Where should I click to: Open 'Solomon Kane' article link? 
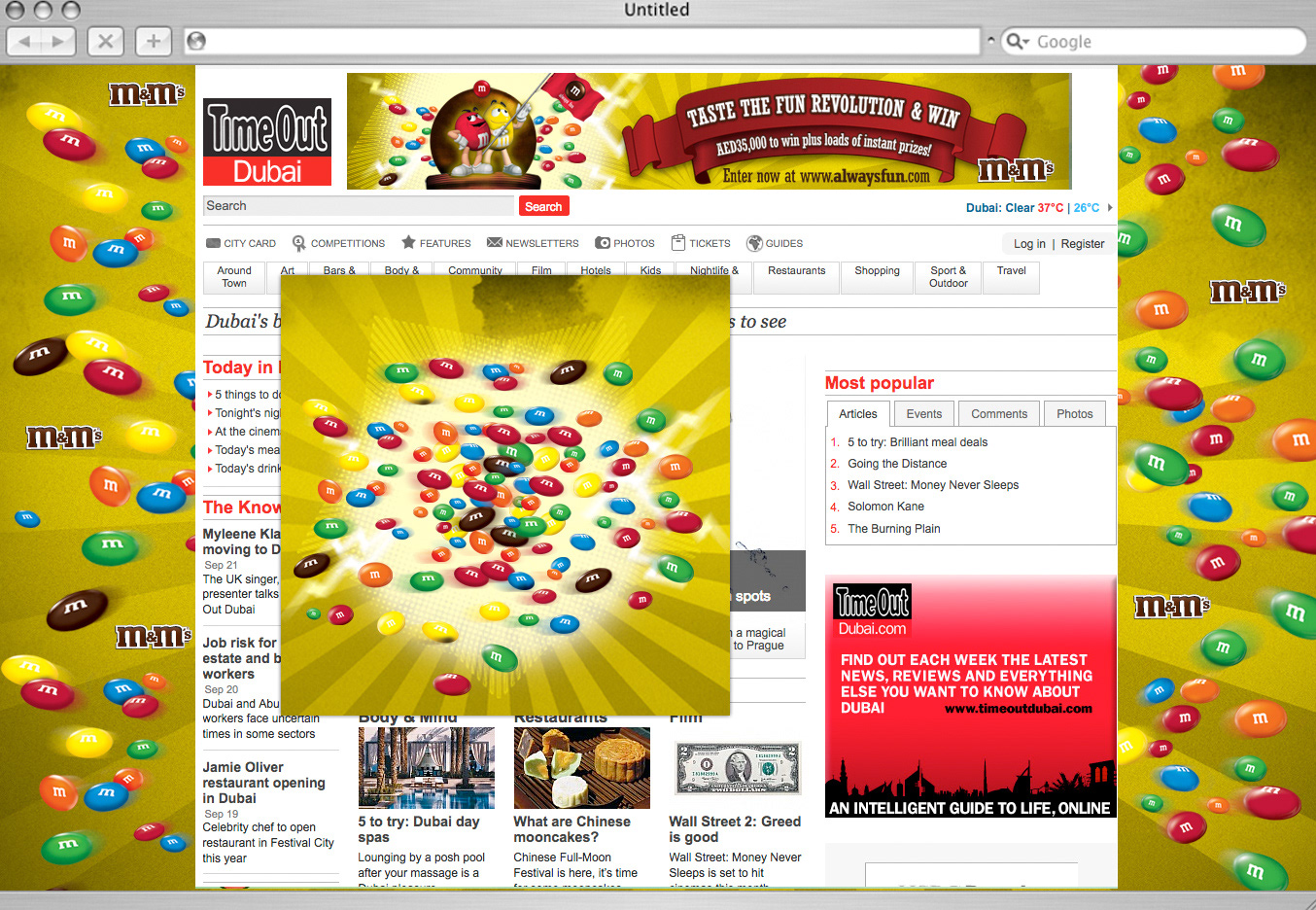pos(885,507)
